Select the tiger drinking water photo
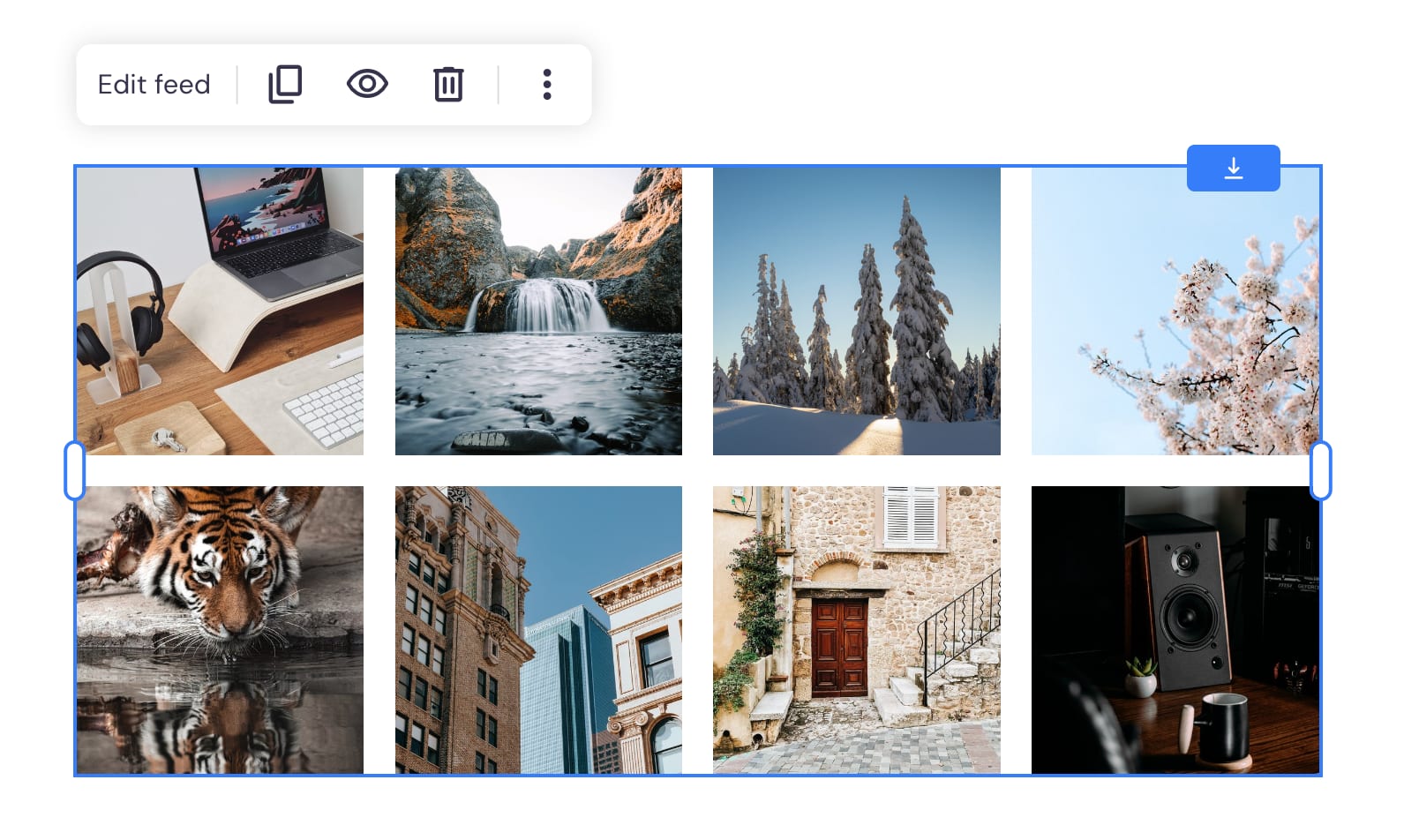1419x840 pixels. tap(221, 629)
